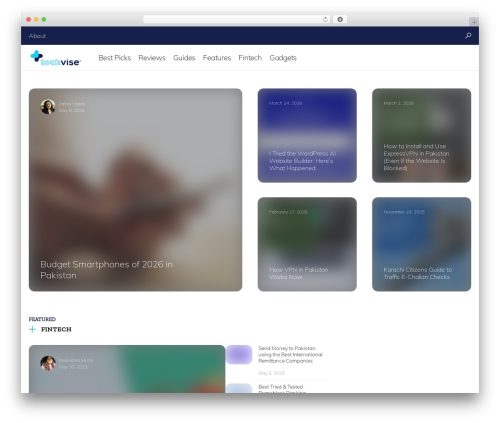Click the March 1, 2026 date
Screen dimensions: 500x423
pos(399,103)
